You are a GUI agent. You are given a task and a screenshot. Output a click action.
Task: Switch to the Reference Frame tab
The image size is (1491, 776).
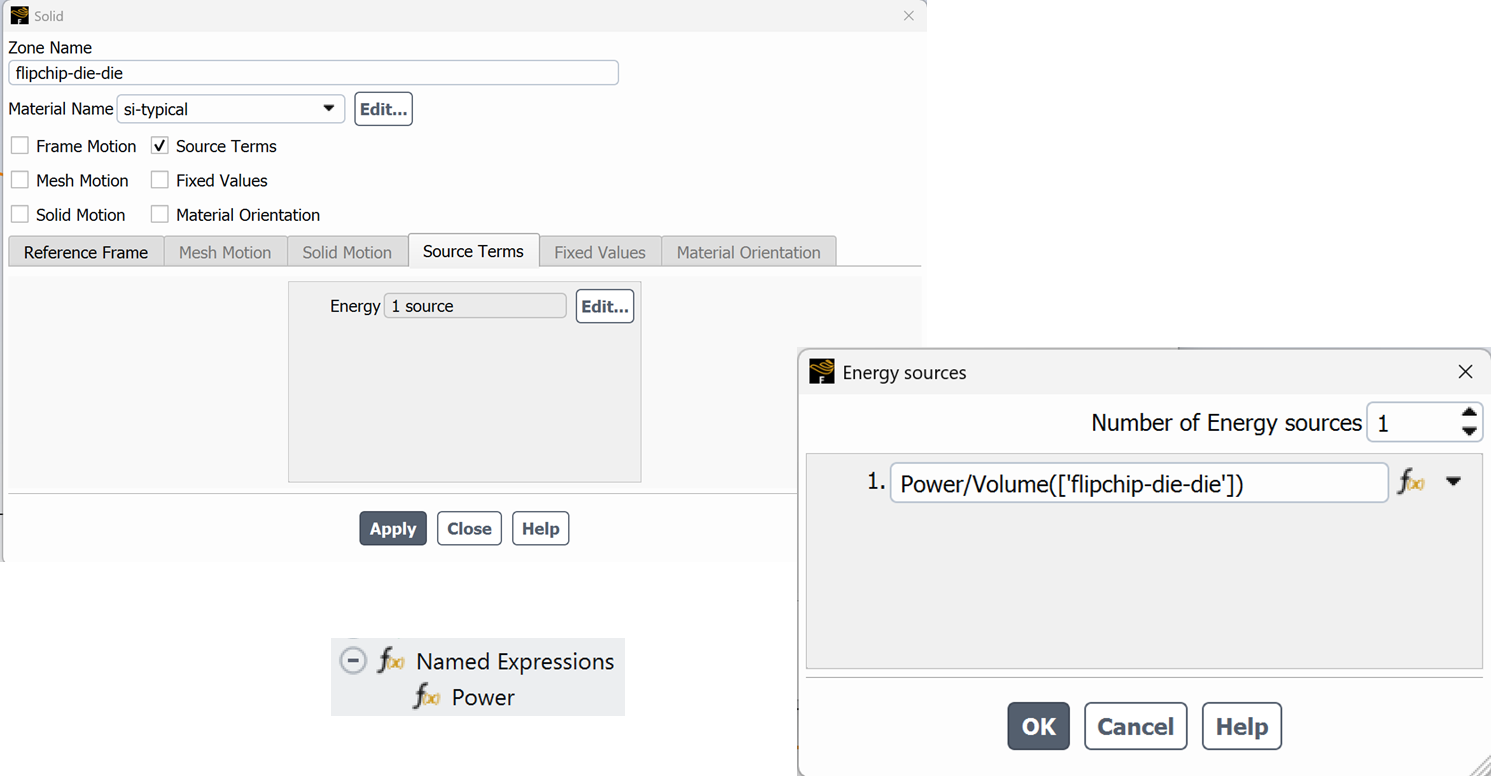pos(86,252)
